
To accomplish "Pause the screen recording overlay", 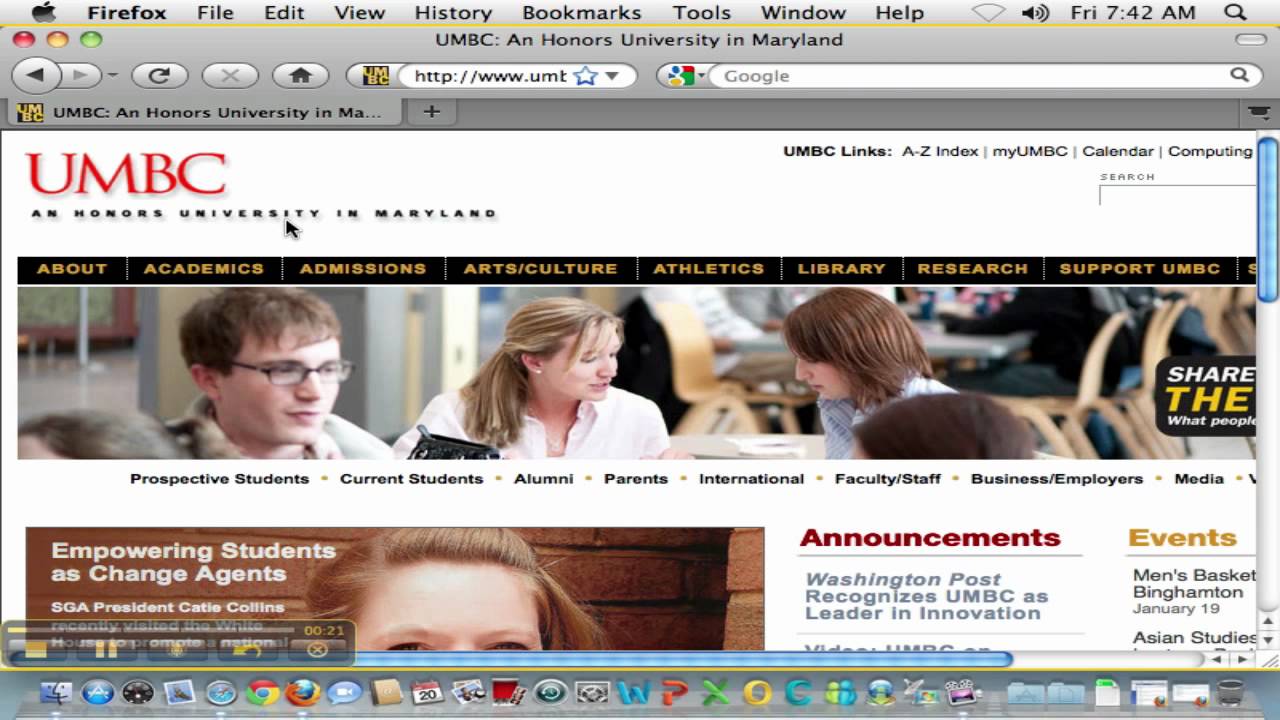I will [x=106, y=649].
